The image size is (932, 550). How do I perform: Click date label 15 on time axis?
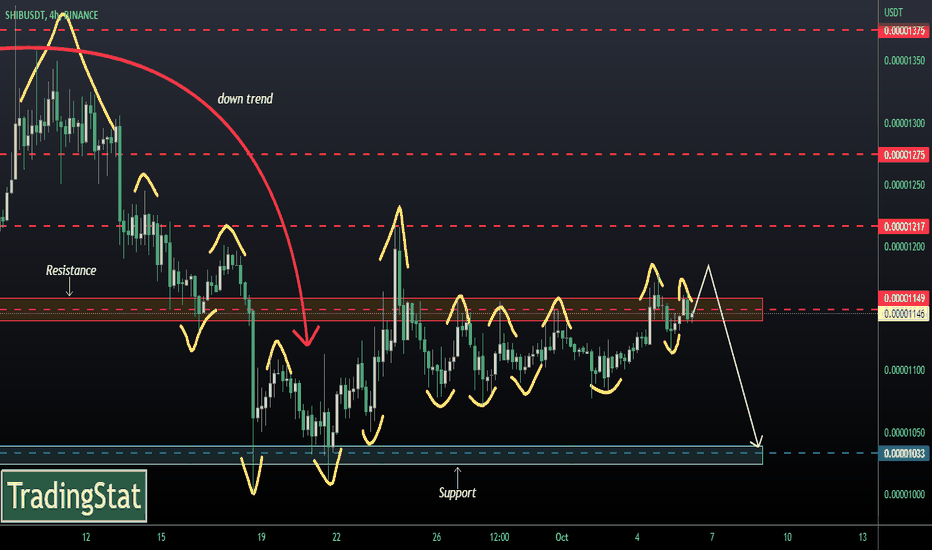161,538
